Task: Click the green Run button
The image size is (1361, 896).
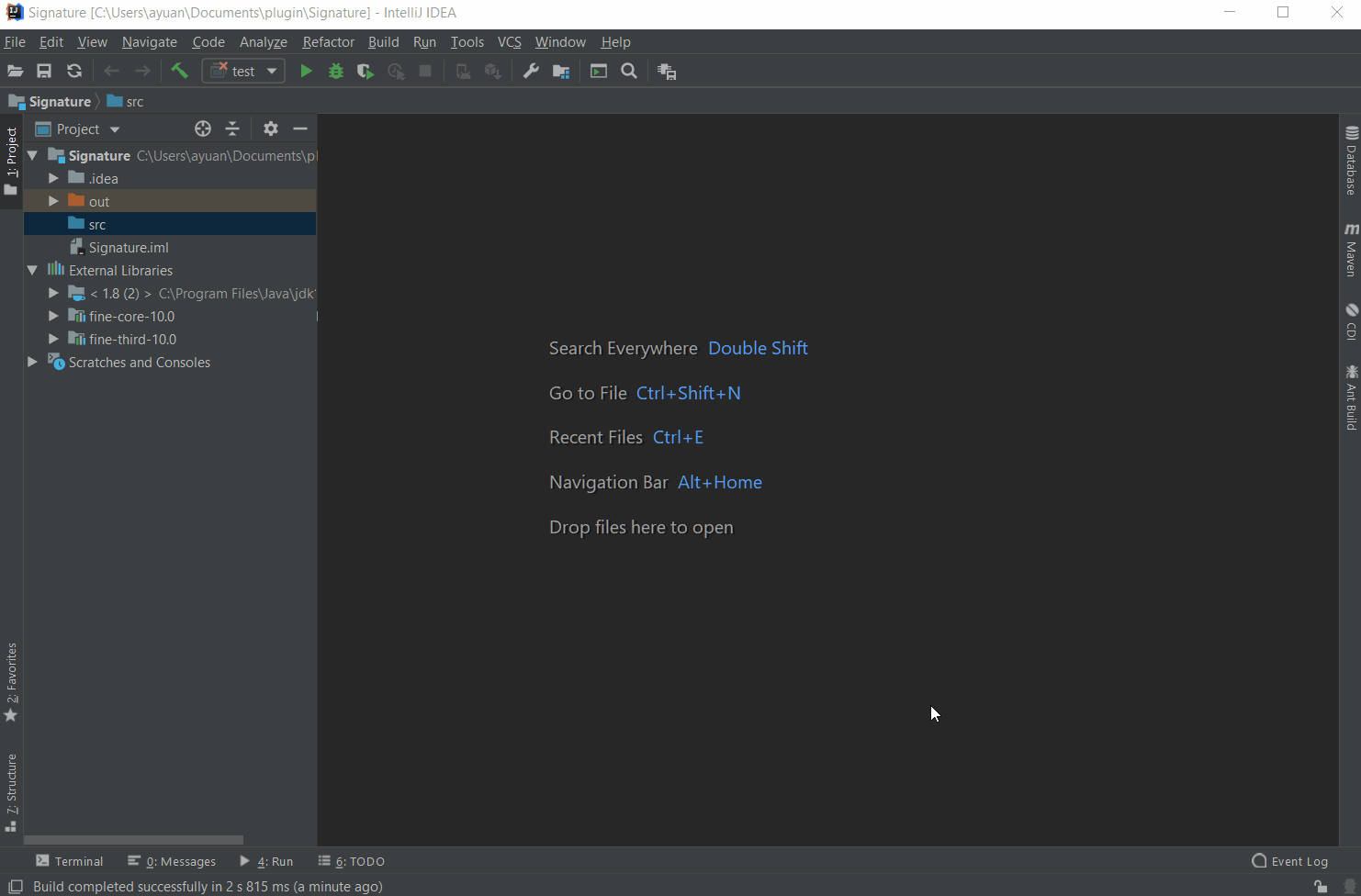Action: pyautogui.click(x=306, y=72)
